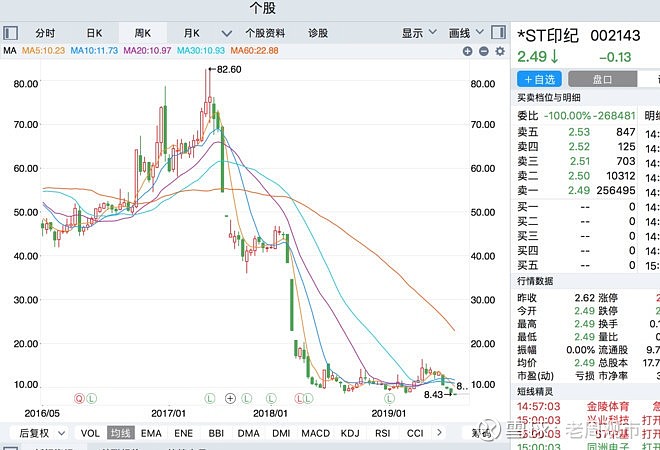Toggle the left sidebar panel icon

[x=10, y=33]
